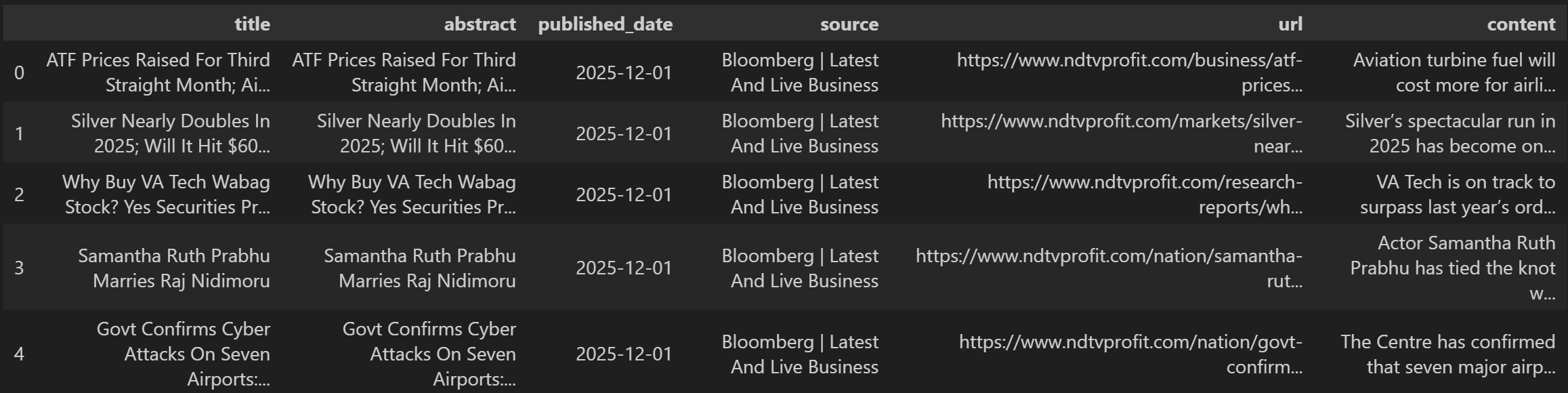Click the Silver Nearly Doubles title cell
Image resolution: width=1568 pixels, height=393 pixels.
point(171,133)
